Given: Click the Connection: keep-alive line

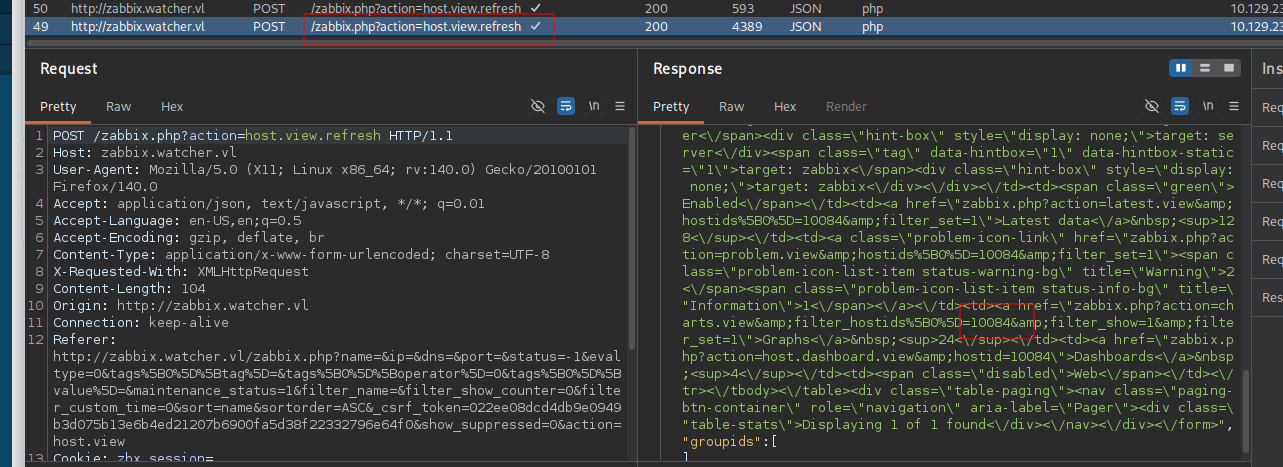Looking at the screenshot, I should [140, 322].
